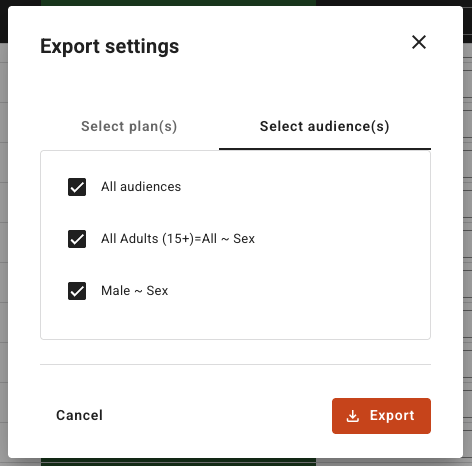Cancel the export settings
The image size is (472, 466).
click(79, 415)
